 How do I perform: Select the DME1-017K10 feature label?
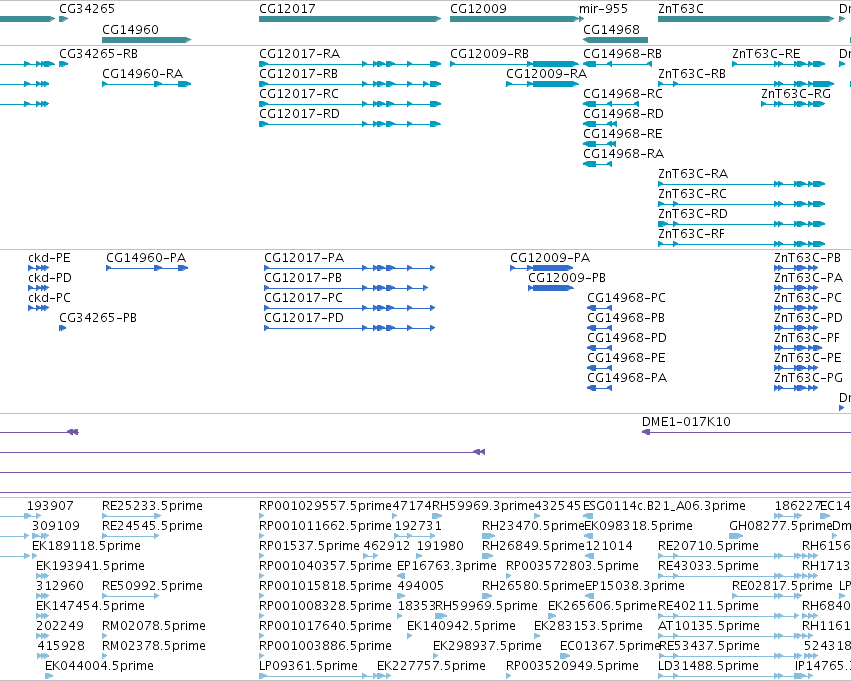coord(686,422)
